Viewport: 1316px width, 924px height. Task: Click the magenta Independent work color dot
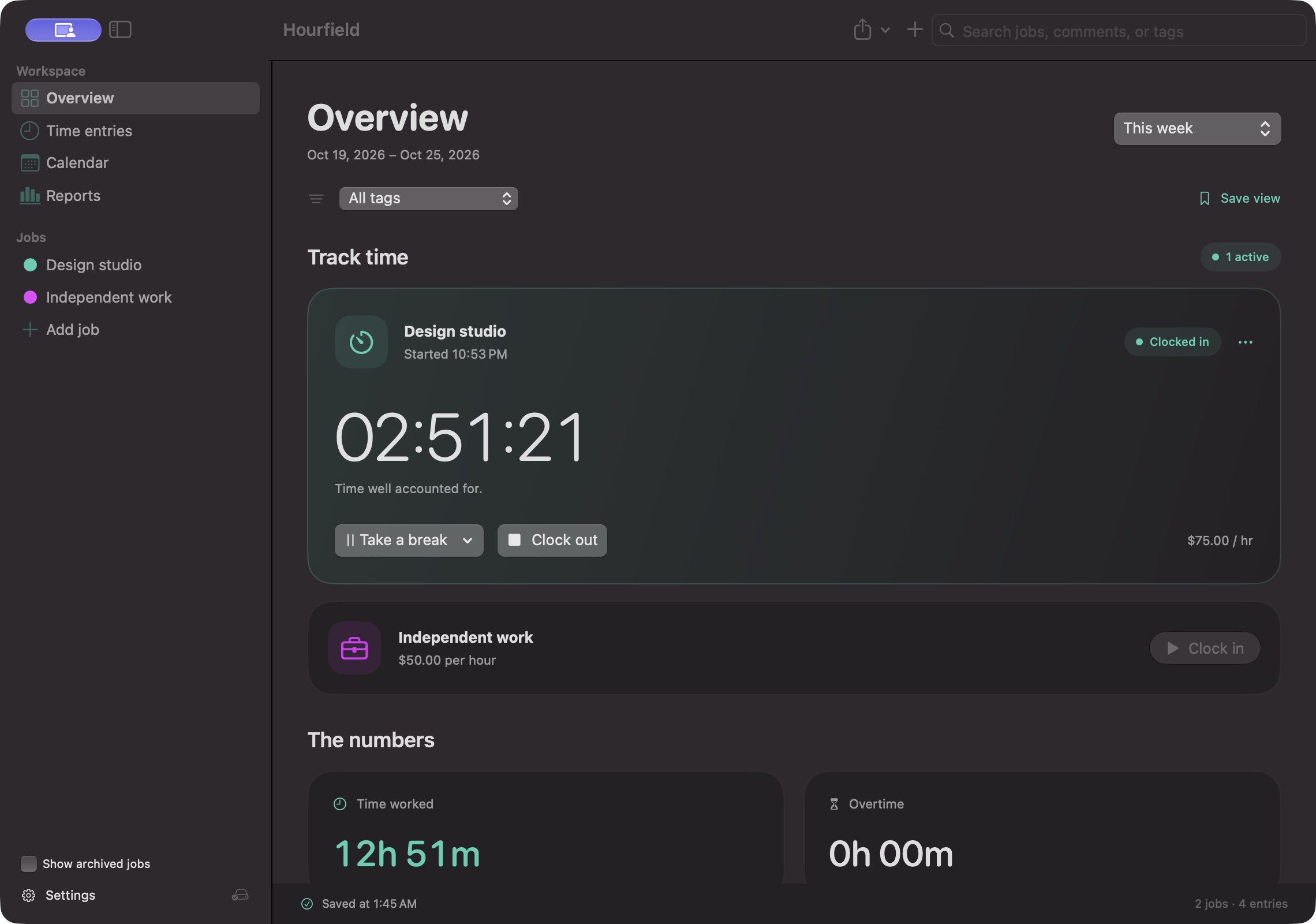point(30,297)
